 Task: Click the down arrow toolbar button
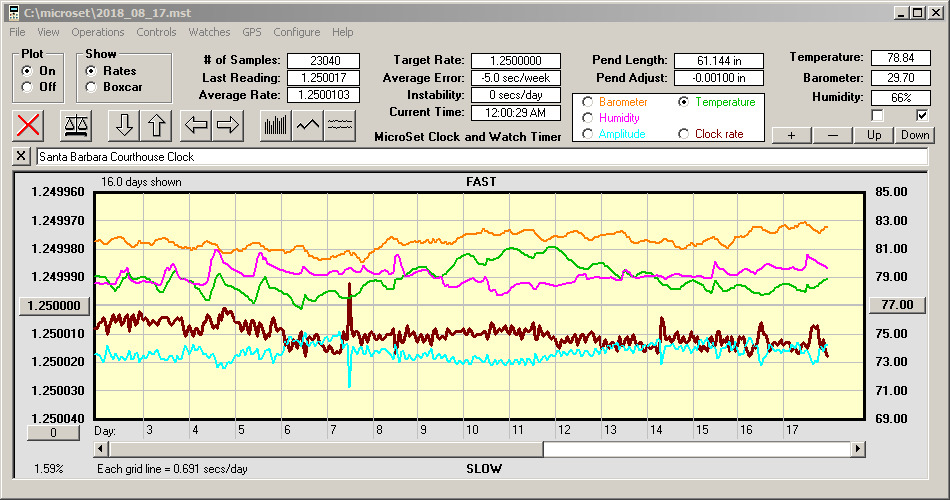point(124,125)
